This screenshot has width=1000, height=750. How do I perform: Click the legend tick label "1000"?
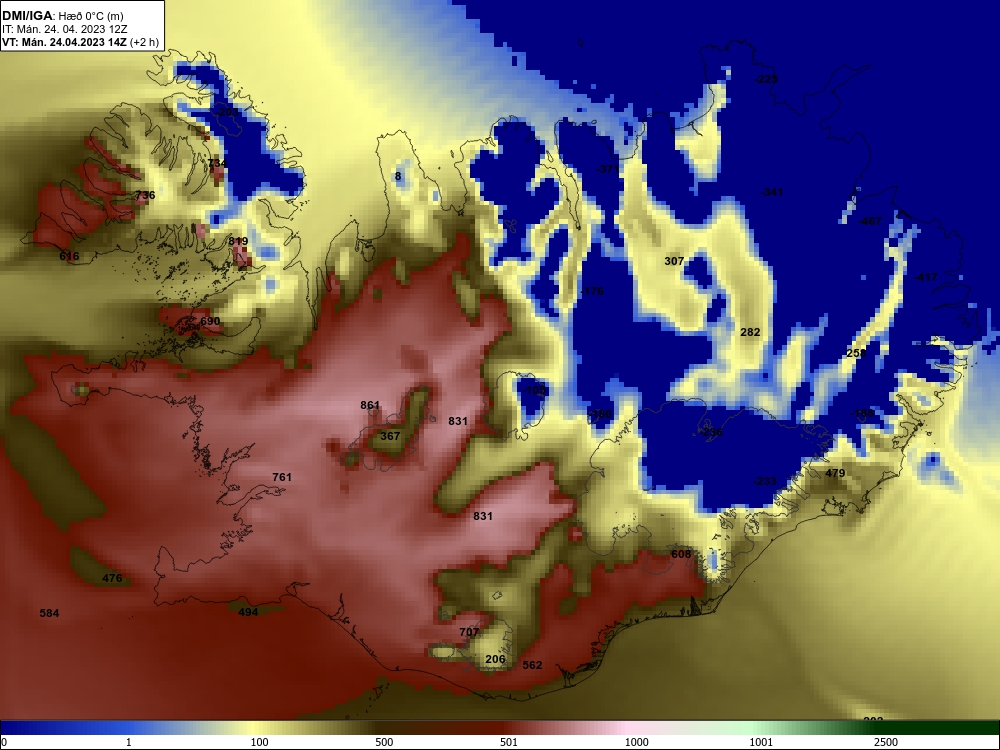tap(636, 742)
